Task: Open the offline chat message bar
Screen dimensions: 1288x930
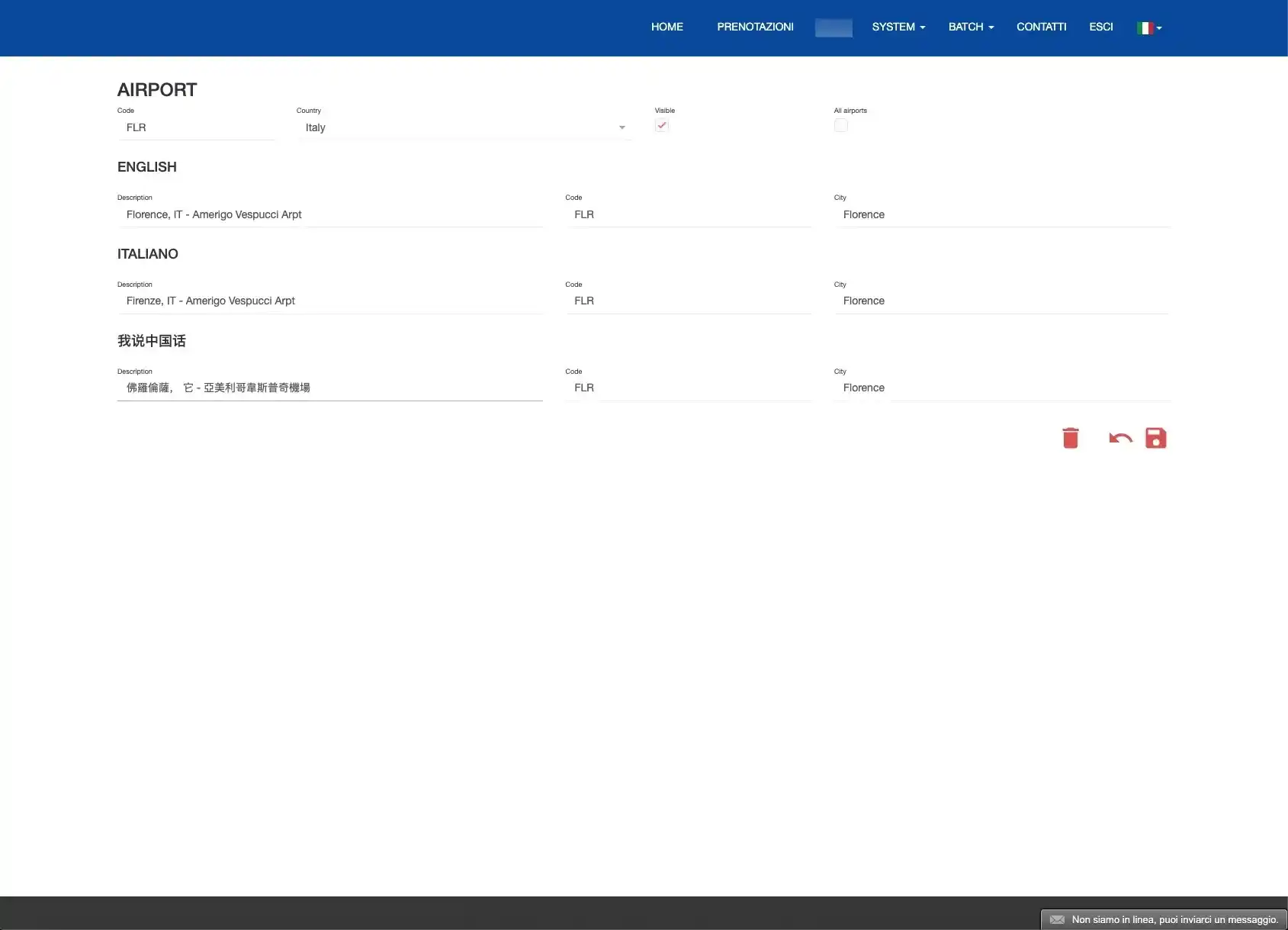Action: (x=1174, y=919)
